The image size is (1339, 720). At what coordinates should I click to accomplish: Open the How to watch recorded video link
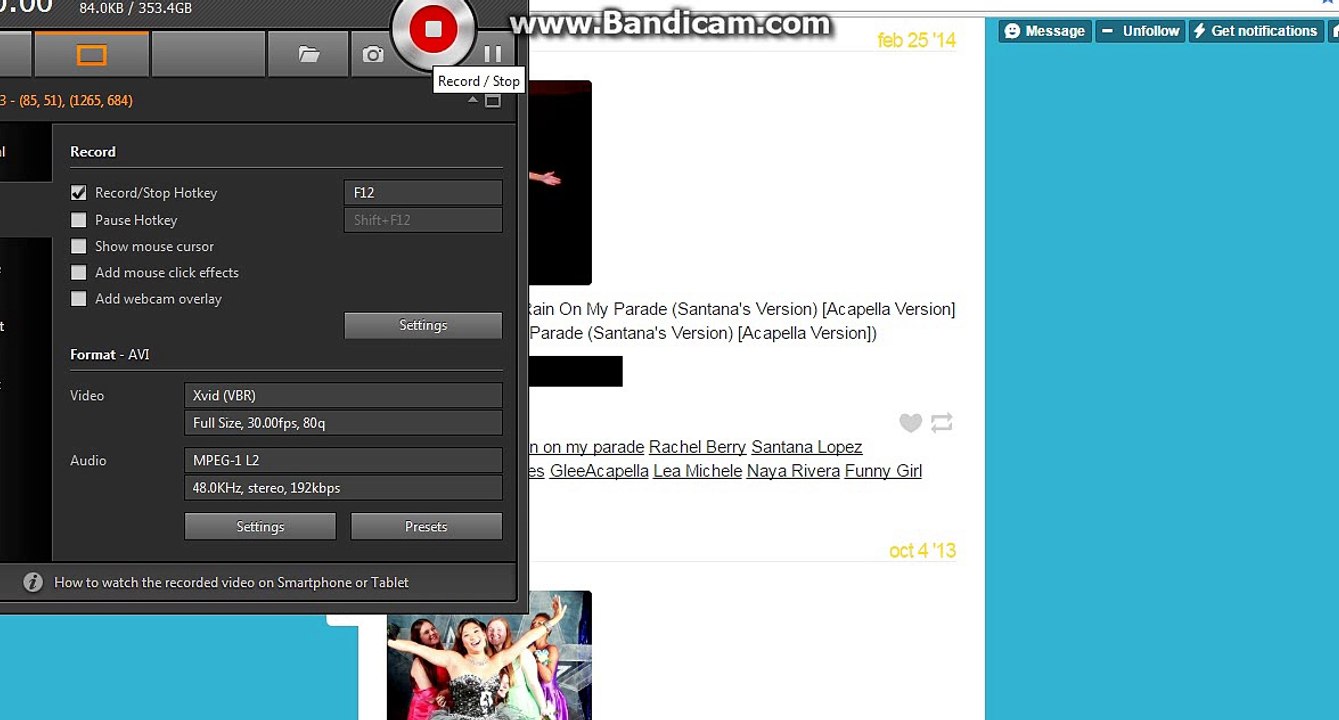pyautogui.click(x=231, y=582)
